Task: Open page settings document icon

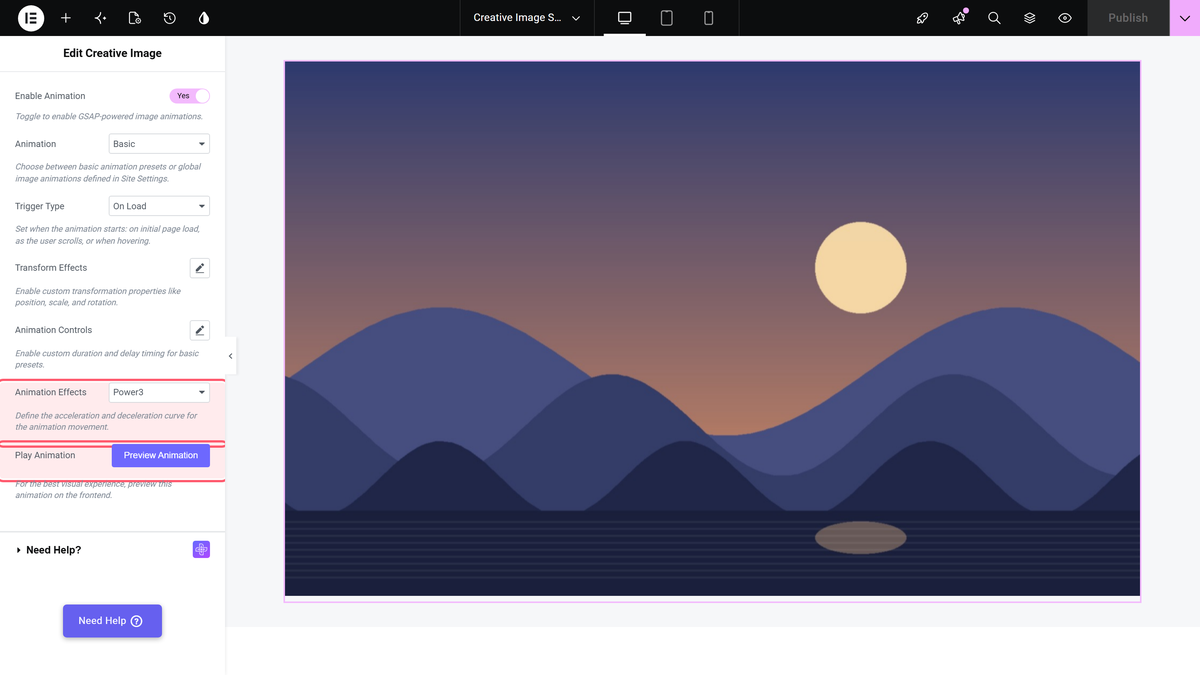Action: coord(135,18)
